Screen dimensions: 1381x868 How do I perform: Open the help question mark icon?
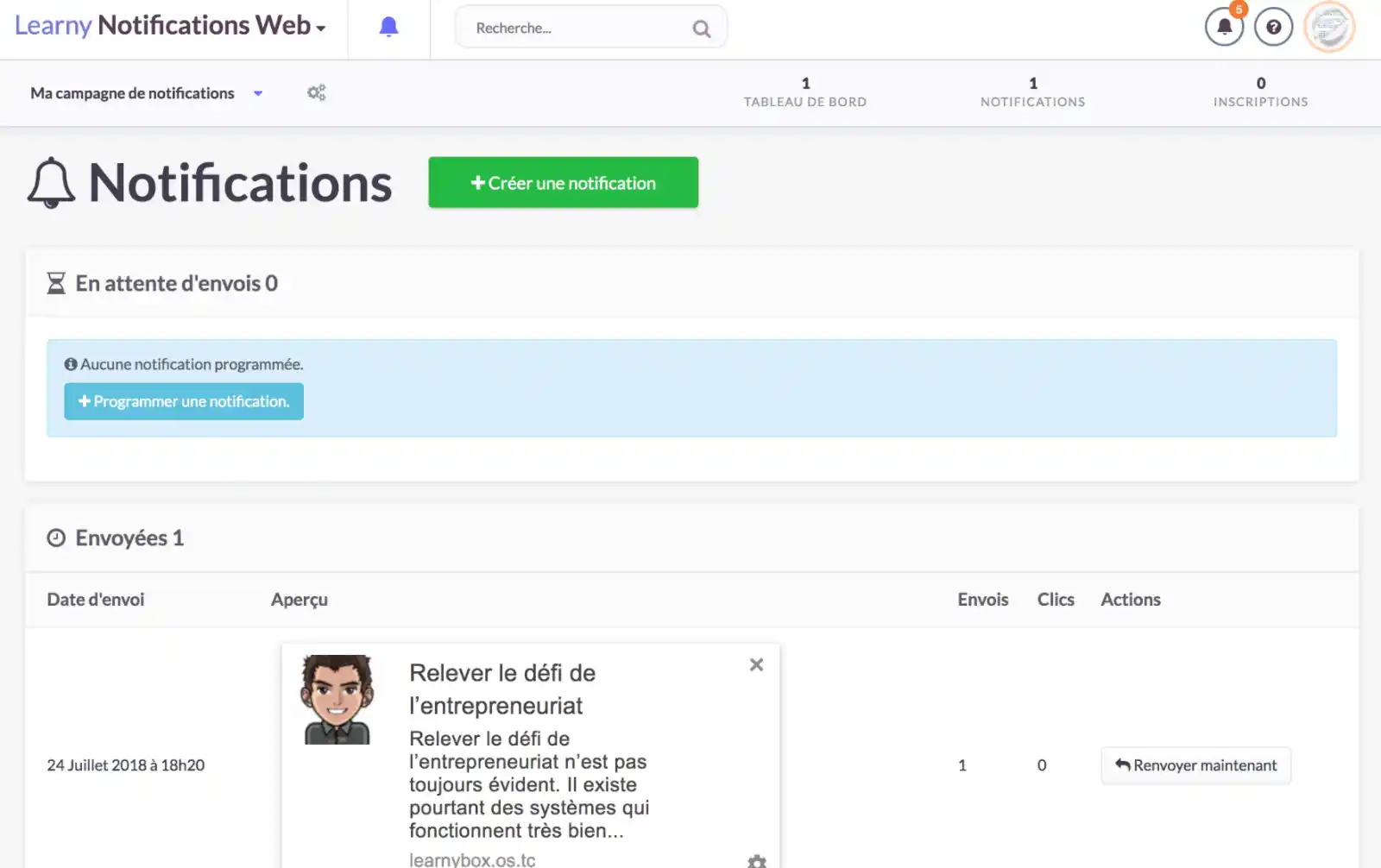pos(1273,27)
